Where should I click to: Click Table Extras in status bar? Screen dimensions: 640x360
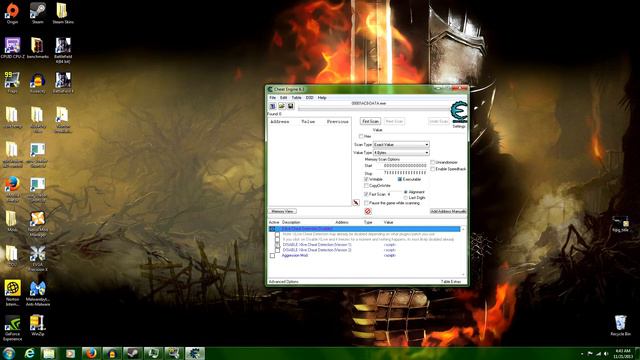[451, 282]
